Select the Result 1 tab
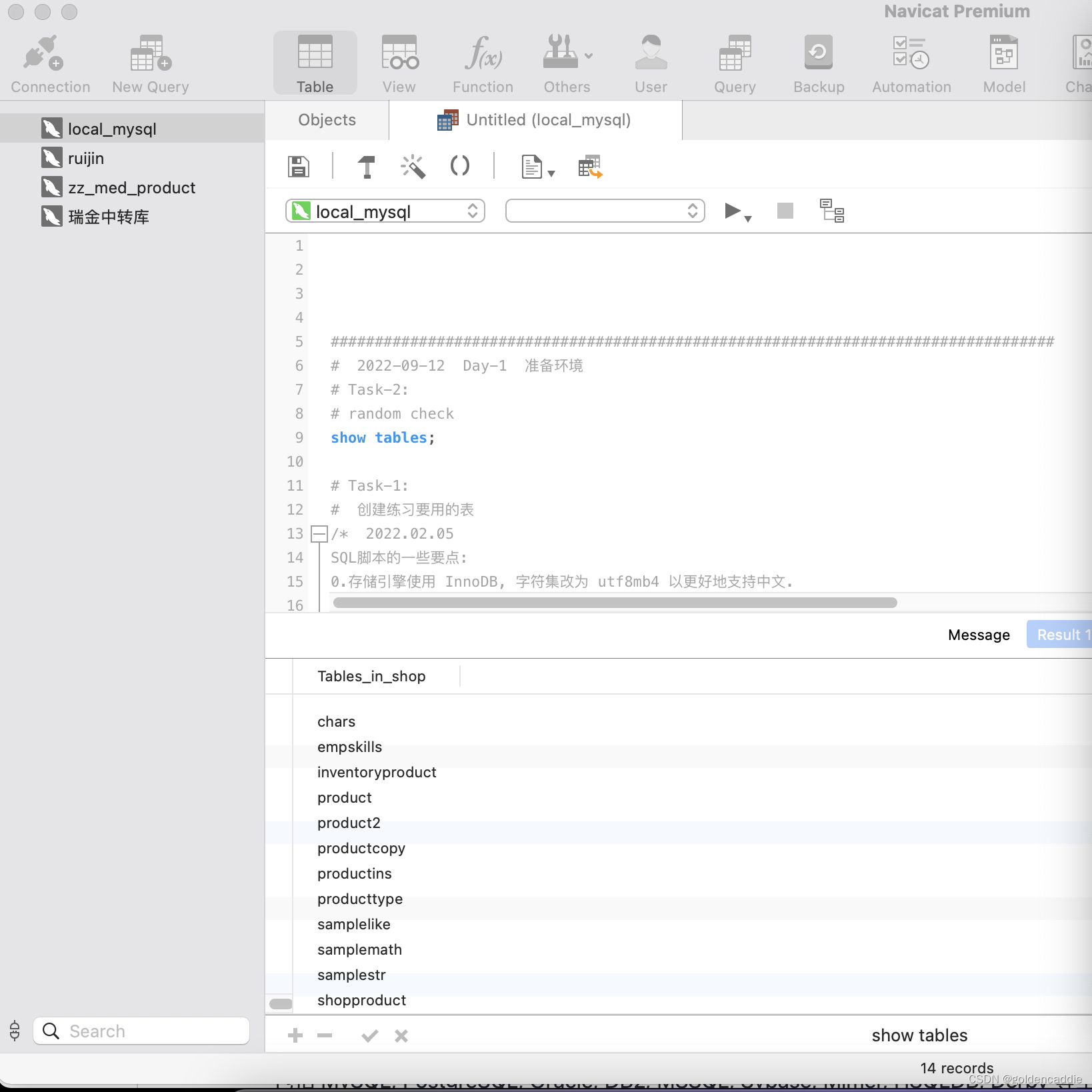This screenshot has height=1092, width=1092. 1060,635
